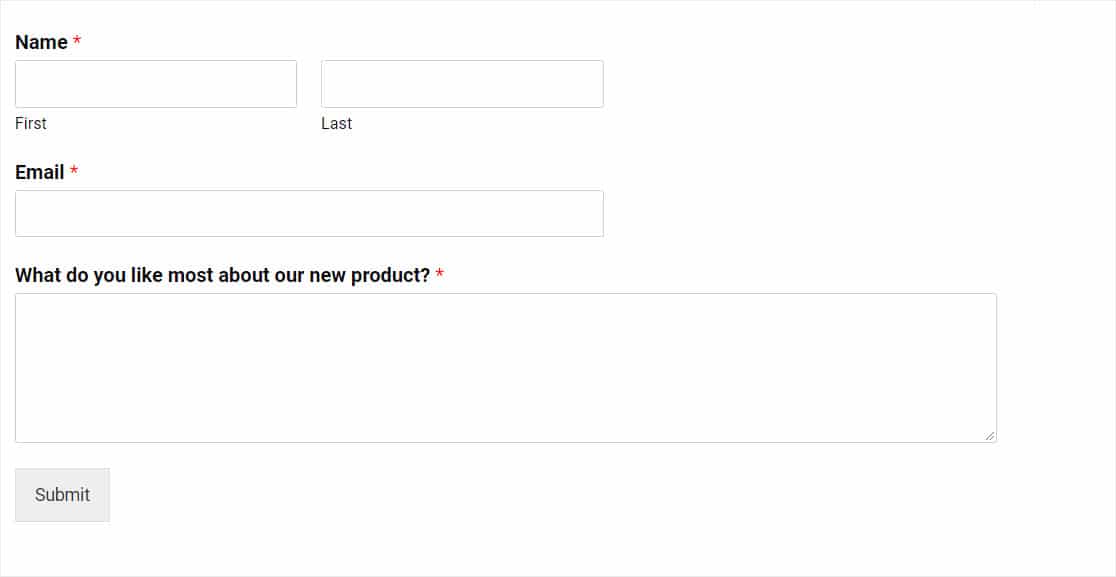Click the red asterisk beside Name
This screenshot has height=577, width=1116.
pos(77,42)
